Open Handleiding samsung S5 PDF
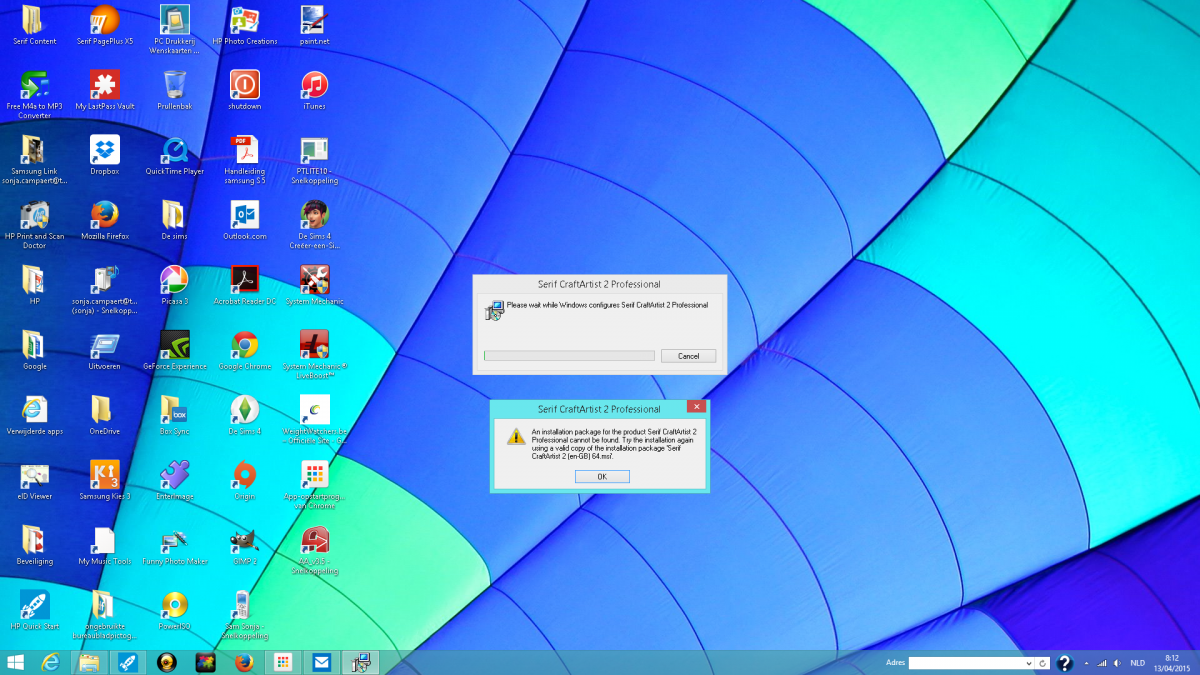Screen dimensions: 1200x675 coord(245,160)
